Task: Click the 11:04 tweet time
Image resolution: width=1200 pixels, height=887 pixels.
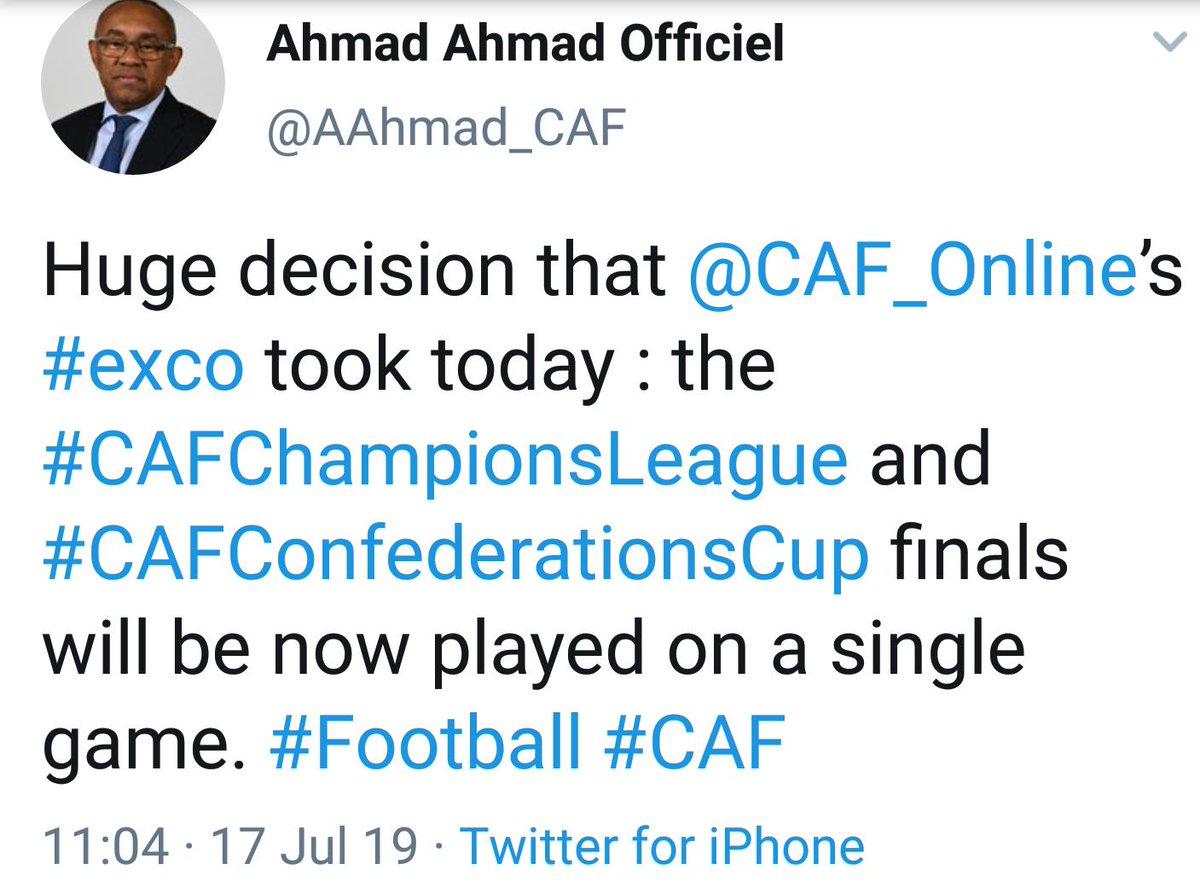Action: click(105, 848)
